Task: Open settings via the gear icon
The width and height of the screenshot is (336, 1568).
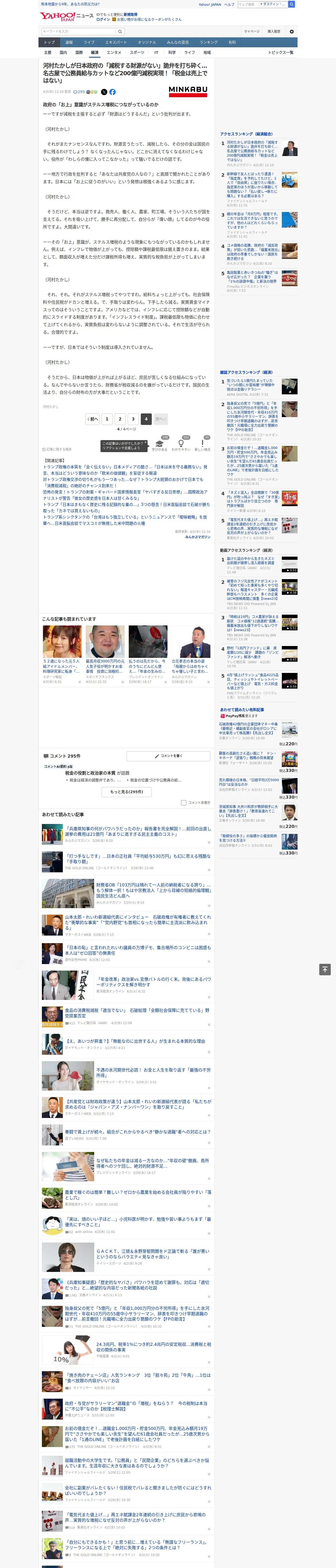Action: tap(292, 32)
